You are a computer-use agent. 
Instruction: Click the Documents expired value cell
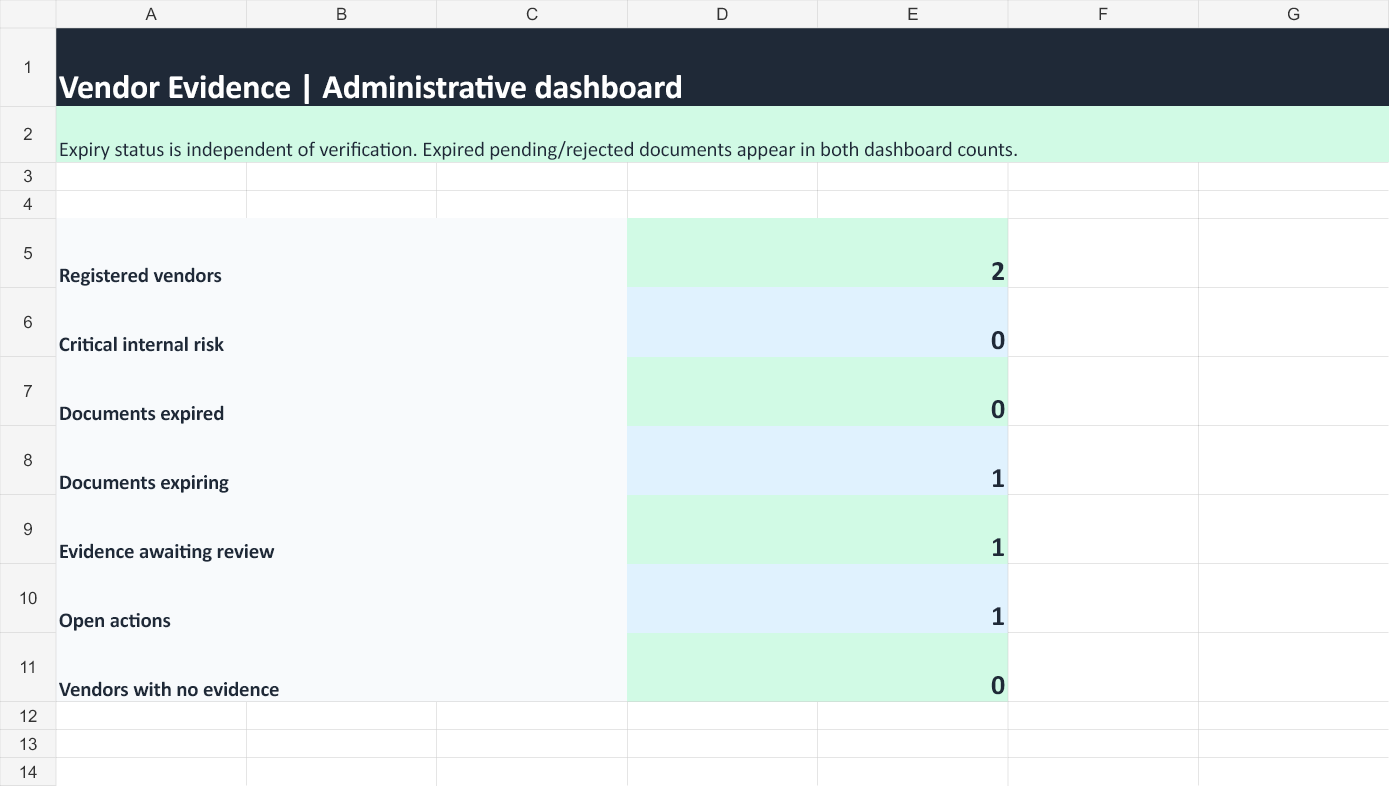click(817, 391)
